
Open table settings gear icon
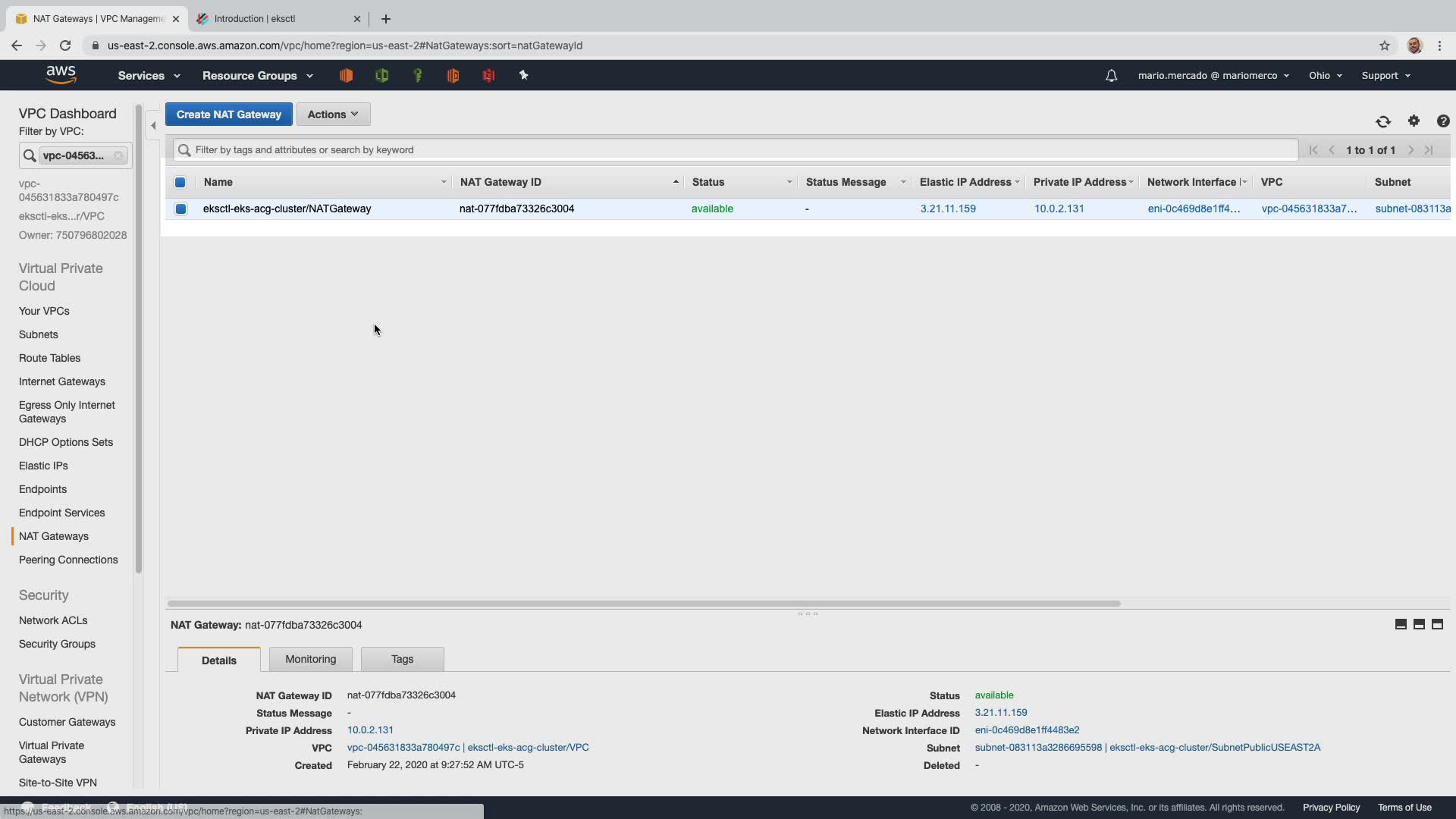click(1414, 121)
